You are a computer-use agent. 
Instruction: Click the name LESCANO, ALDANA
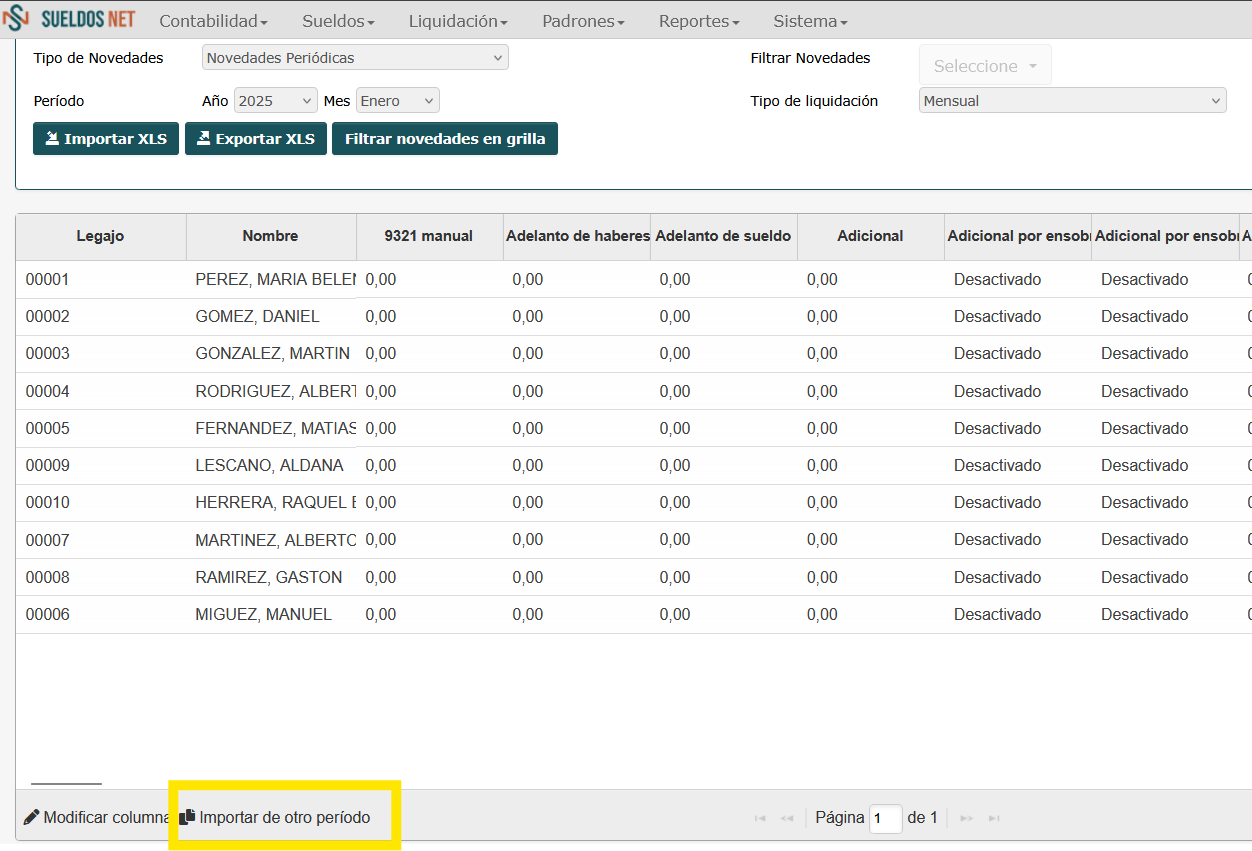click(269, 466)
